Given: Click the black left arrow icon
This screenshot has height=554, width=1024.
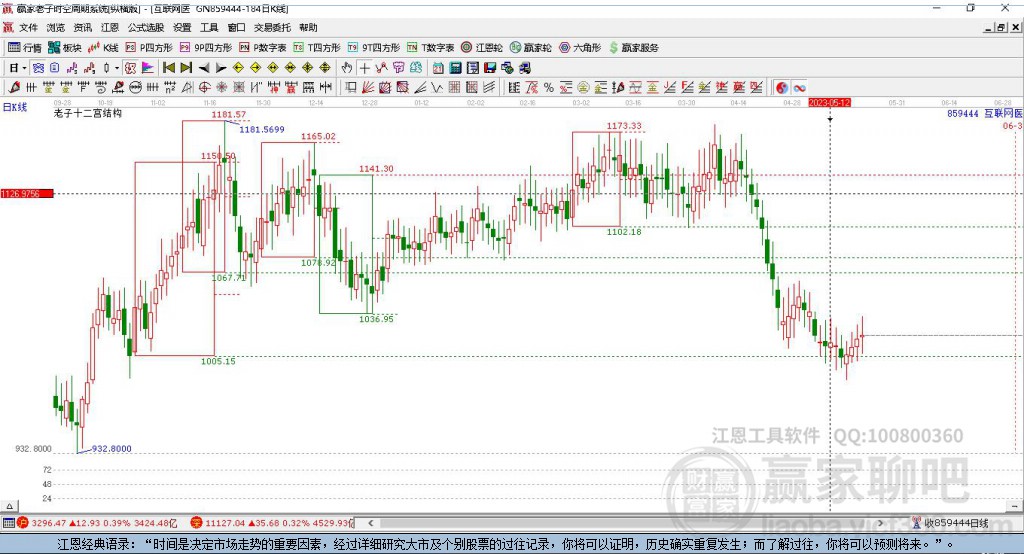Looking at the screenshot, I should 204,68.
